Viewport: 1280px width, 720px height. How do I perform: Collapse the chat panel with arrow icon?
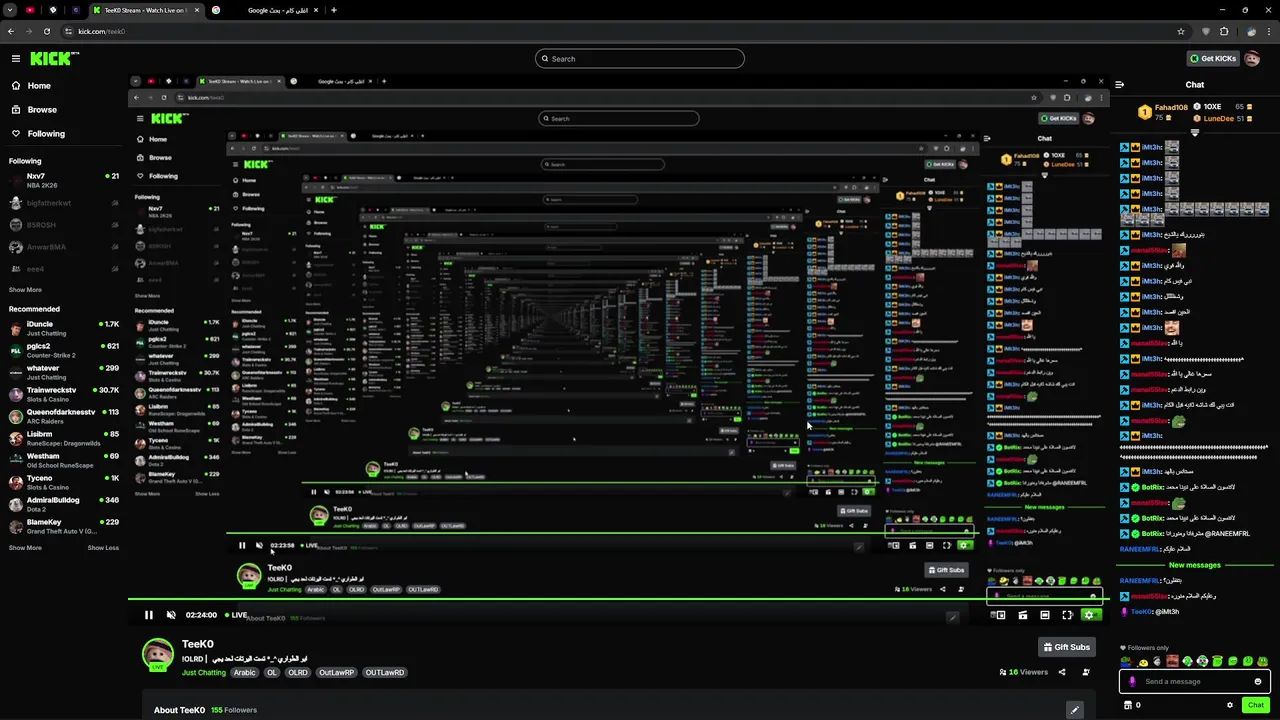(x=1119, y=85)
